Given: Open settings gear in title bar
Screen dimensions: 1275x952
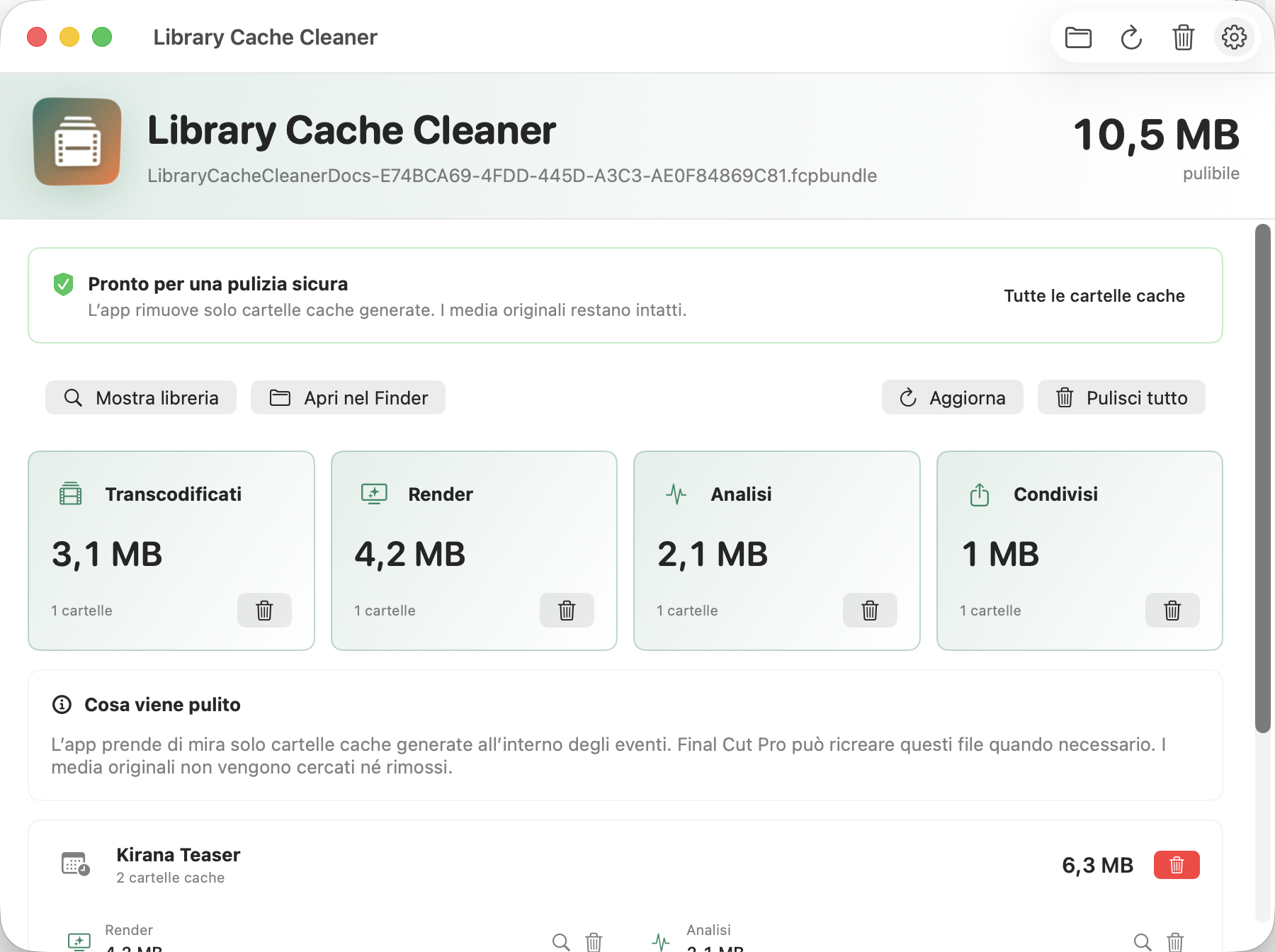Looking at the screenshot, I should point(1234,37).
